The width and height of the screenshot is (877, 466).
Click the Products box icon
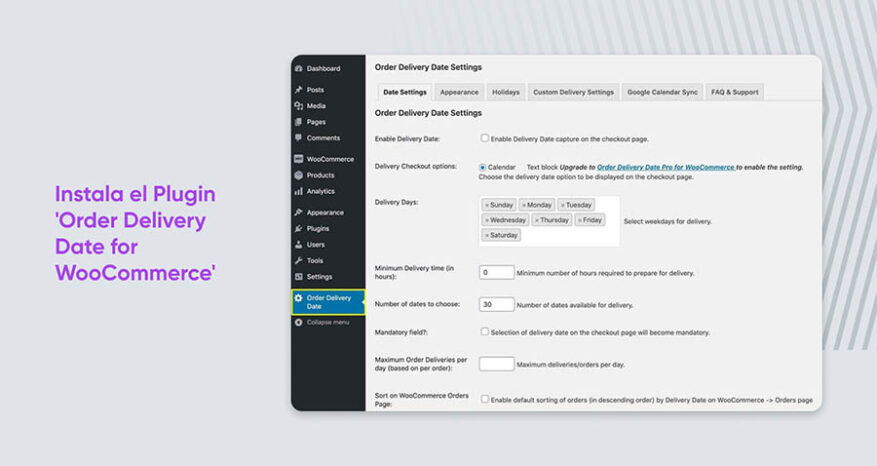299,175
